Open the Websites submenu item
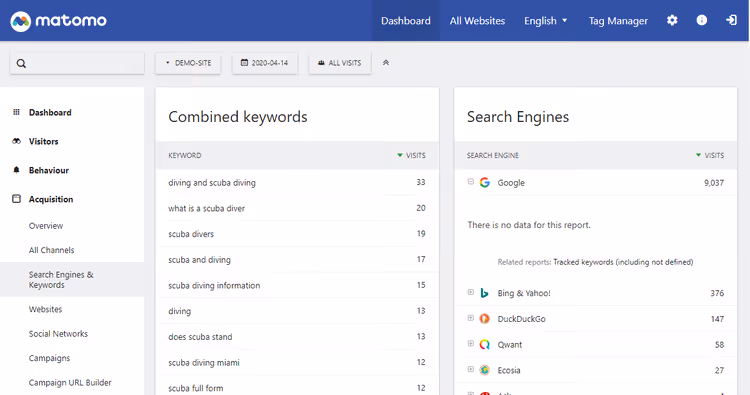Image resolution: width=750 pixels, height=395 pixels. click(x=45, y=309)
